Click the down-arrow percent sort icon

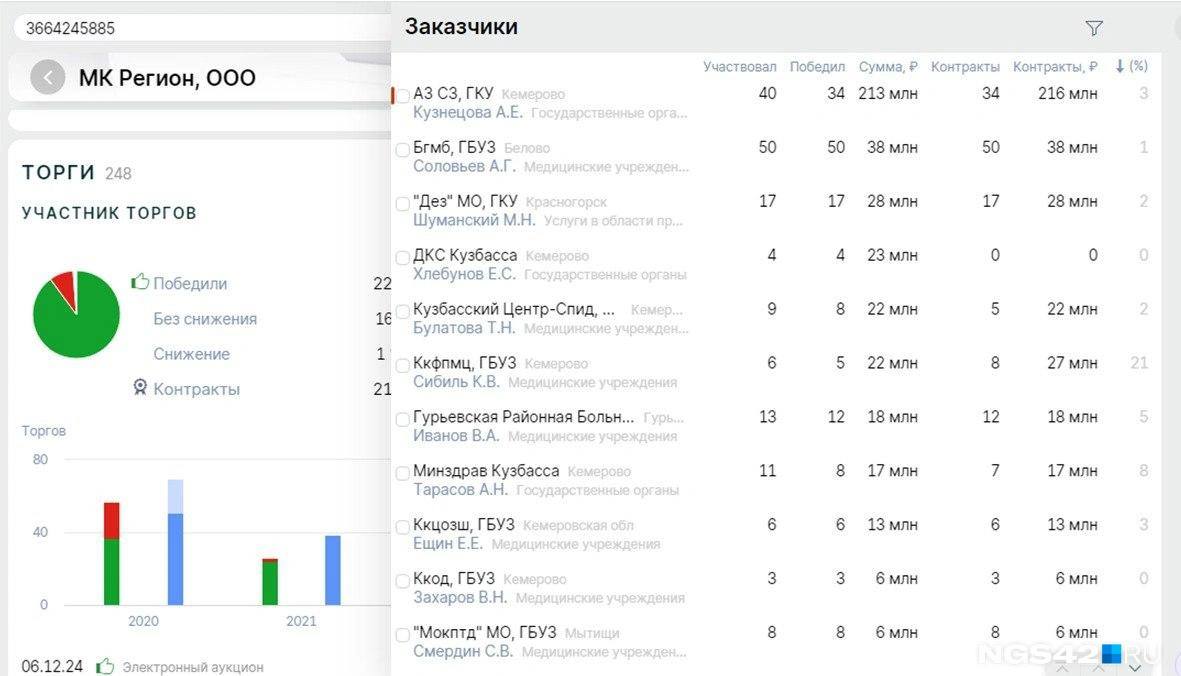click(x=1120, y=66)
